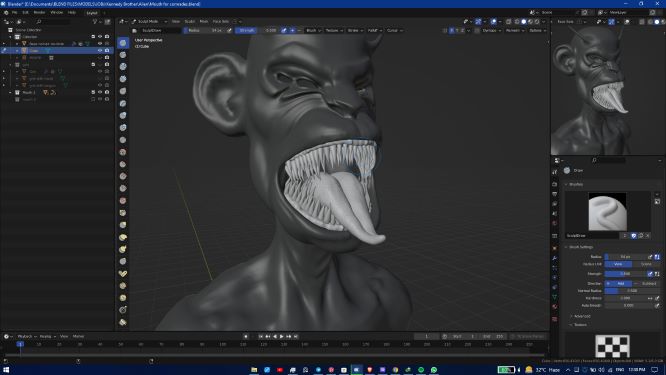
Task: Open WhatsApp from taskbar
Action: [x=434, y=370]
